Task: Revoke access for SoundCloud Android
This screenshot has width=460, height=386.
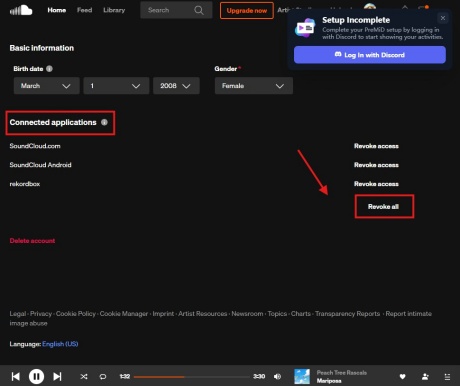Action: click(376, 165)
